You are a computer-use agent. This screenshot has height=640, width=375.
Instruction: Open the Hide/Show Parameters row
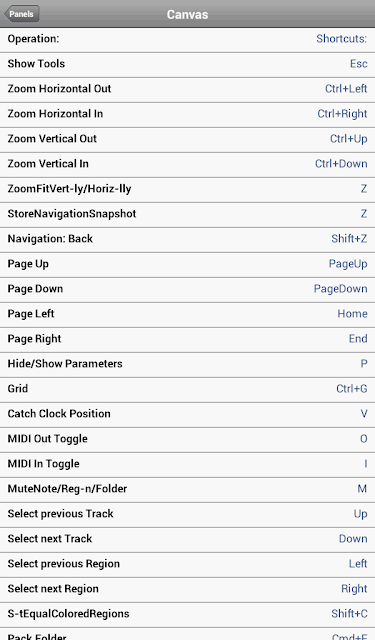187,365
